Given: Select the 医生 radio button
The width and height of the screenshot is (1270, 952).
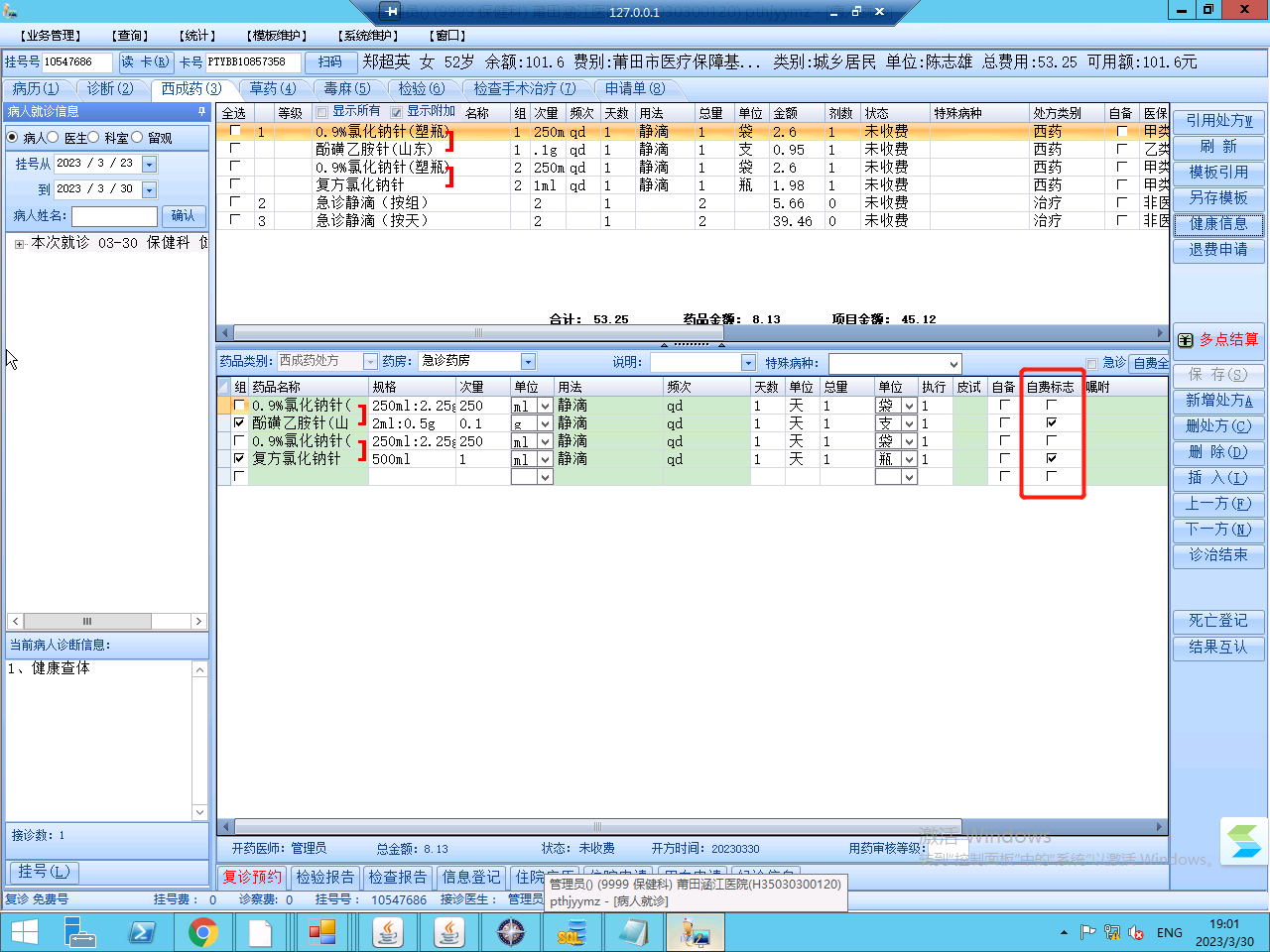Looking at the screenshot, I should [x=54, y=138].
